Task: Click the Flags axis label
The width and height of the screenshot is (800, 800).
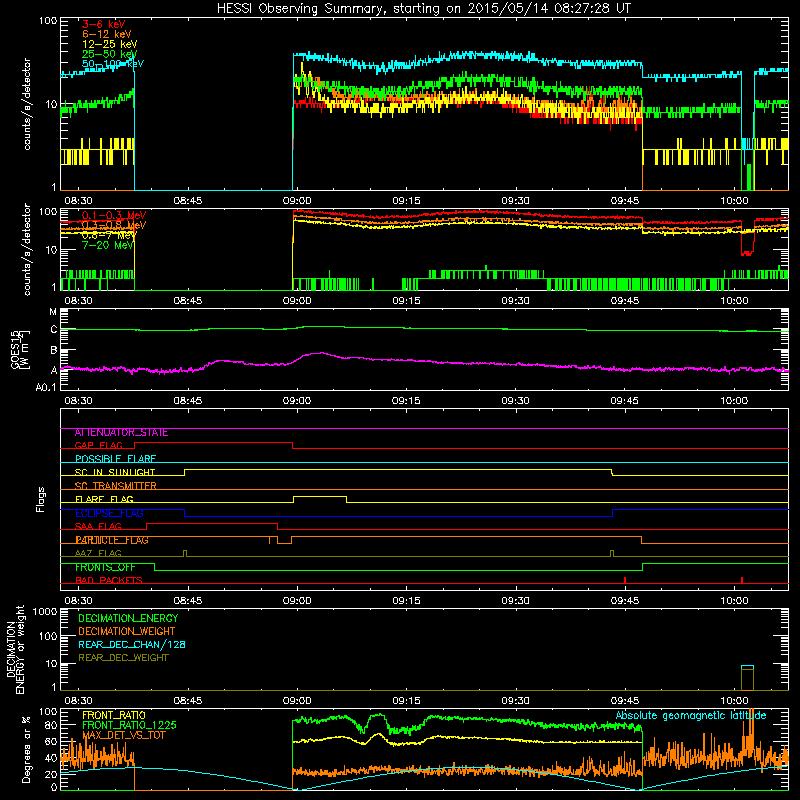Action: [40, 499]
